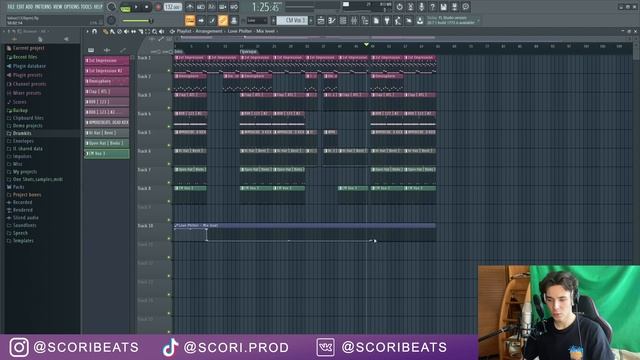Click the FL Studio version update notice
The image size is (640, 360).
pyautogui.click(x=452, y=20)
